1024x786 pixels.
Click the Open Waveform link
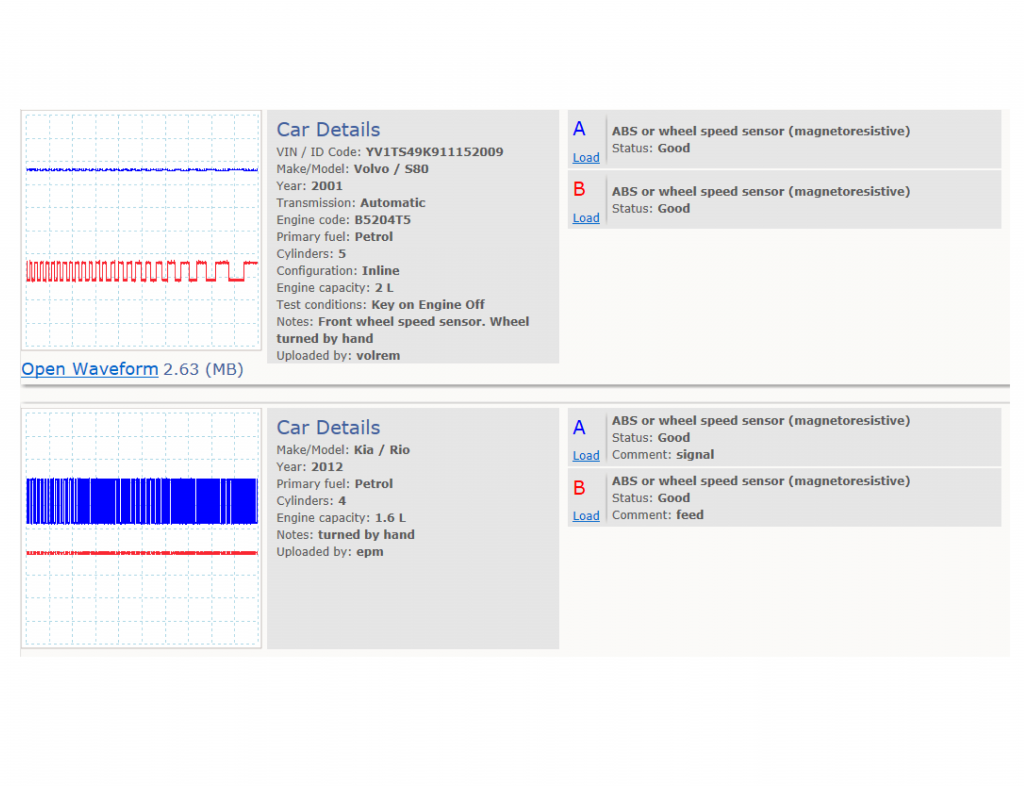tap(89, 369)
